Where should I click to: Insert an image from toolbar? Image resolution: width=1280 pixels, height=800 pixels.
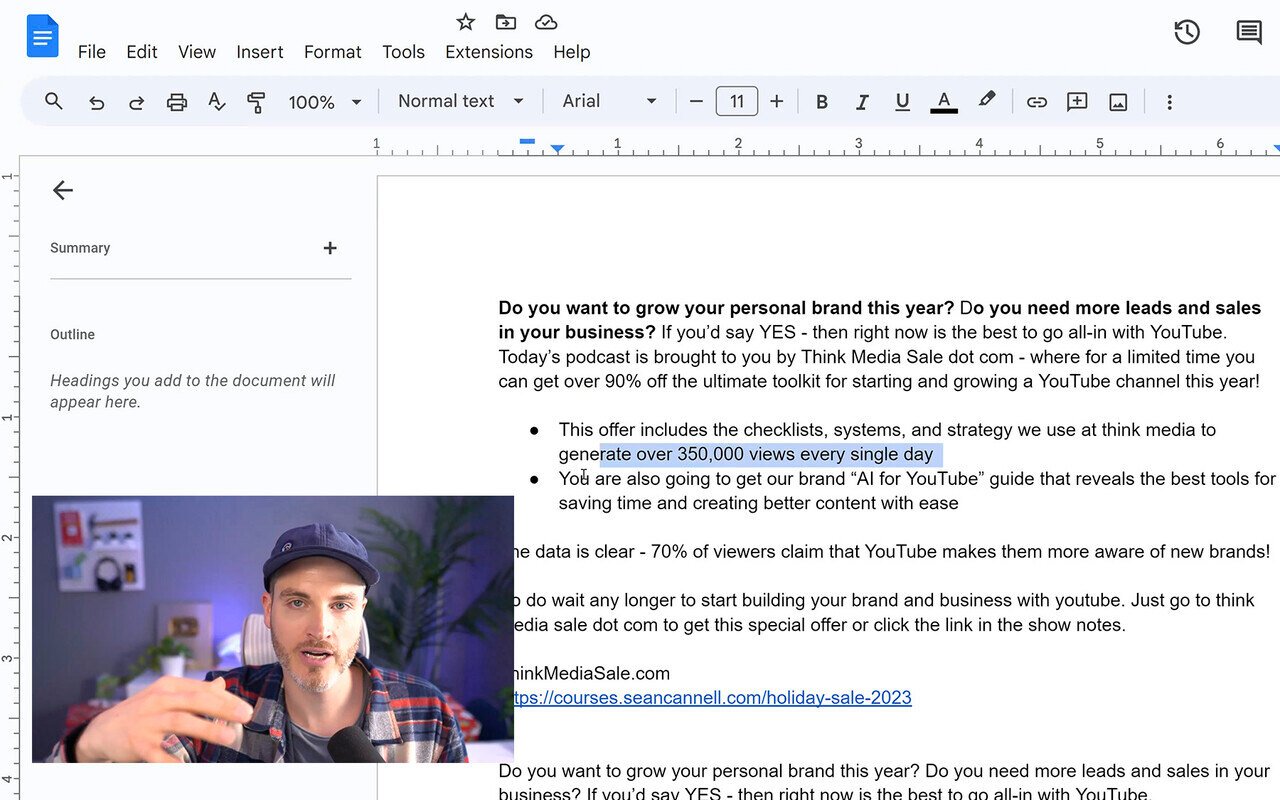(1118, 102)
